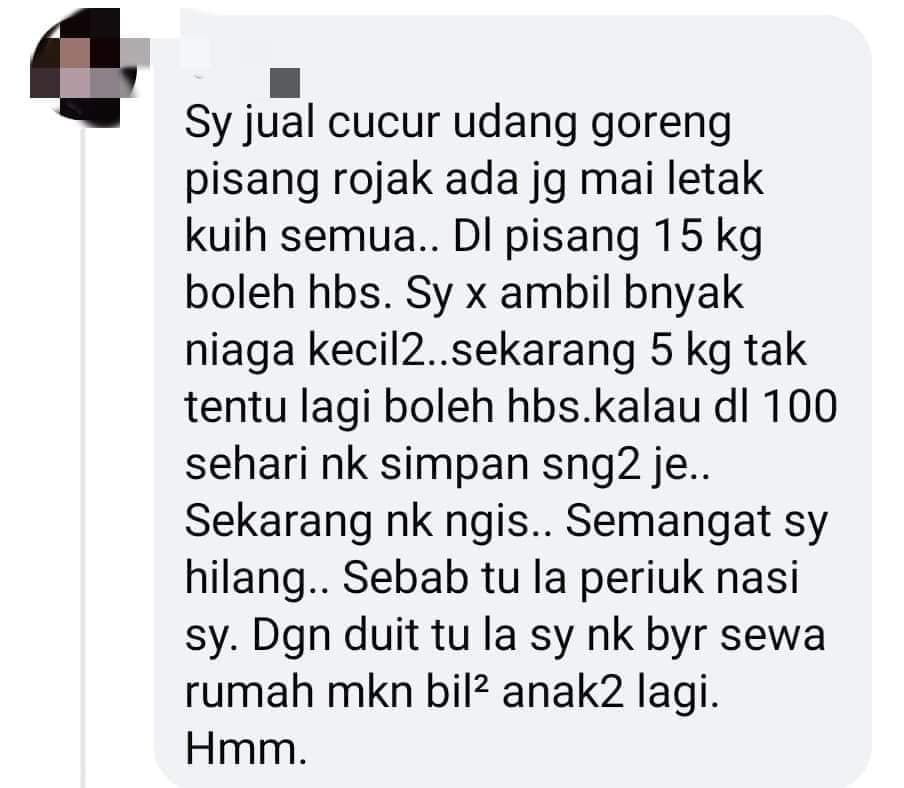Click the line "Dgn duit tu la sy nk byr sewa"
904x788 pixels.
pos(538,637)
